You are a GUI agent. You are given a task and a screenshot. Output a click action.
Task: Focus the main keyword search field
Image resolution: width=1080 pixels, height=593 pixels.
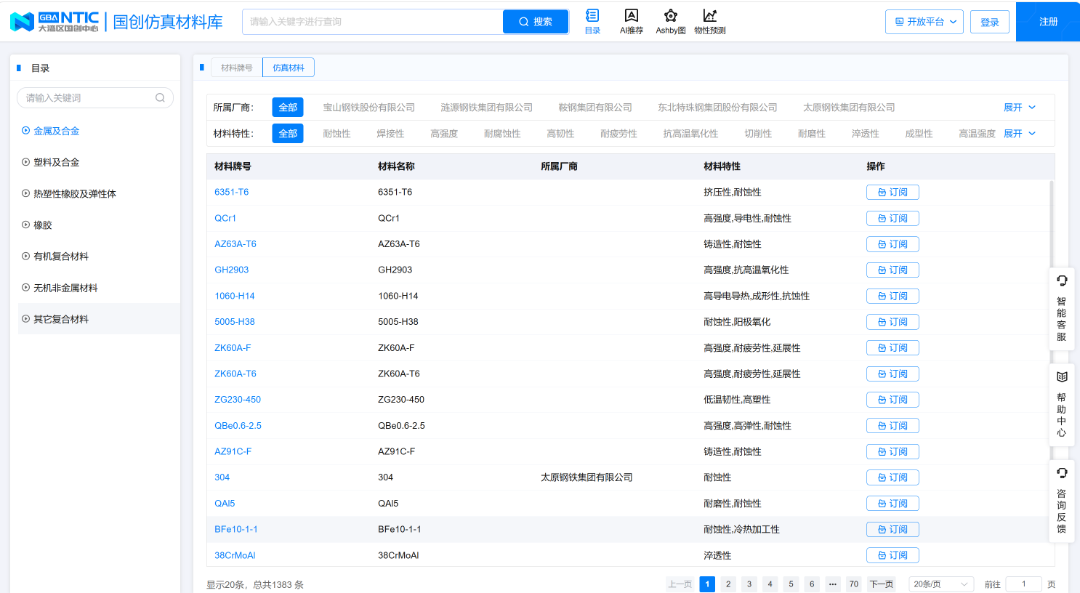coord(373,21)
